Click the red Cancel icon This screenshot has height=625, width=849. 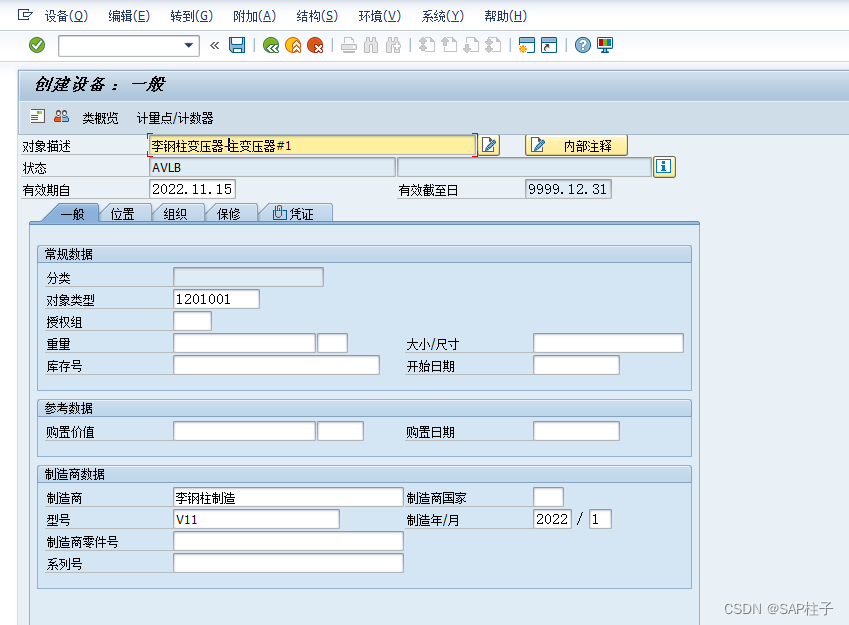point(315,45)
